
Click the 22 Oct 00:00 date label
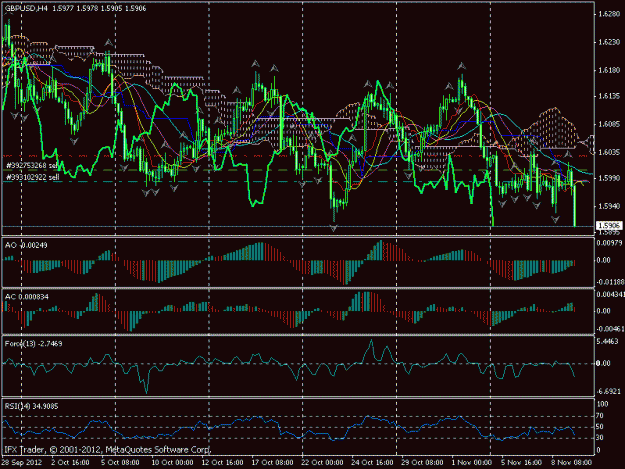click(322, 463)
